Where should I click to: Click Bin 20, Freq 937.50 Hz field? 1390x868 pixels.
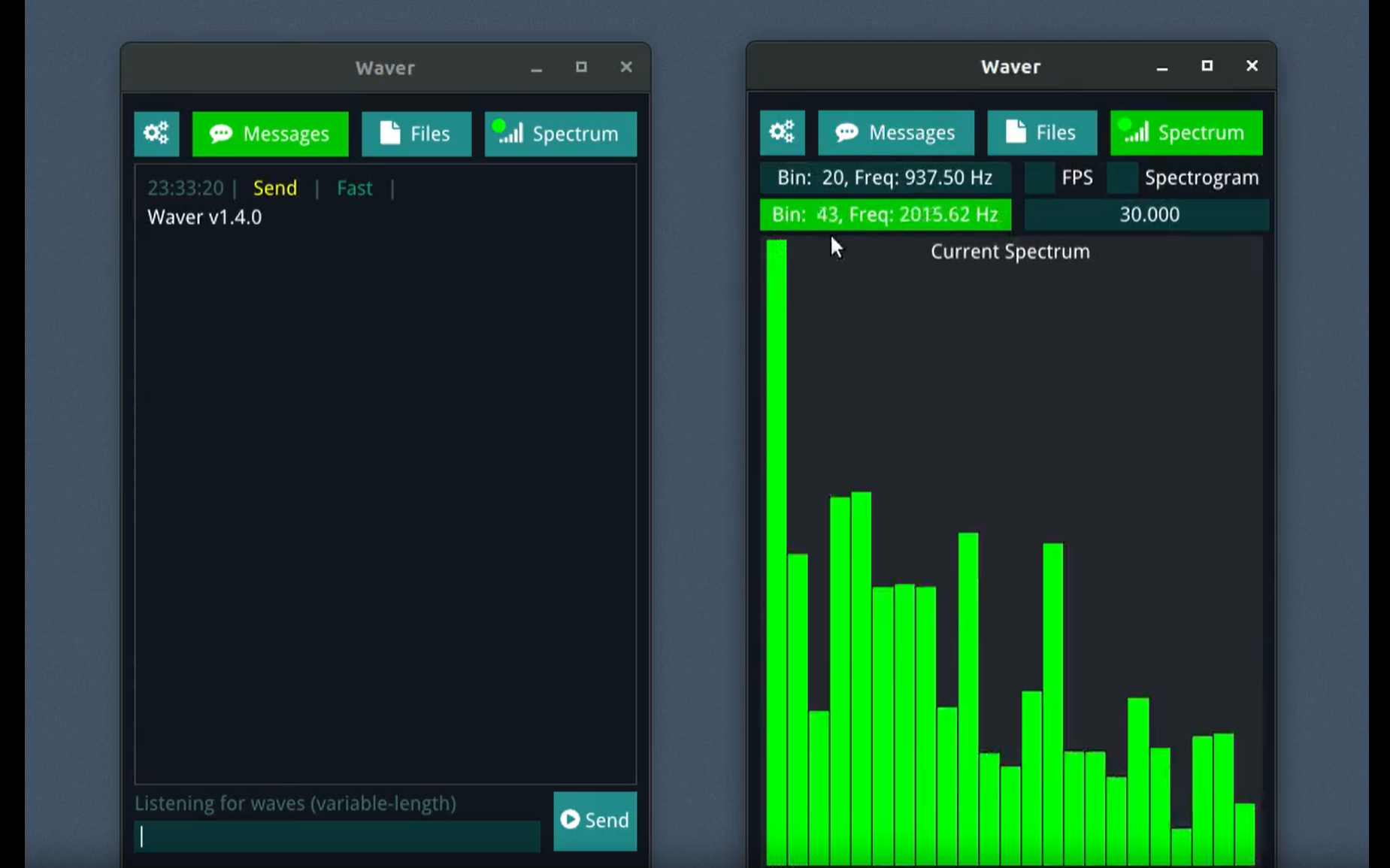point(885,178)
